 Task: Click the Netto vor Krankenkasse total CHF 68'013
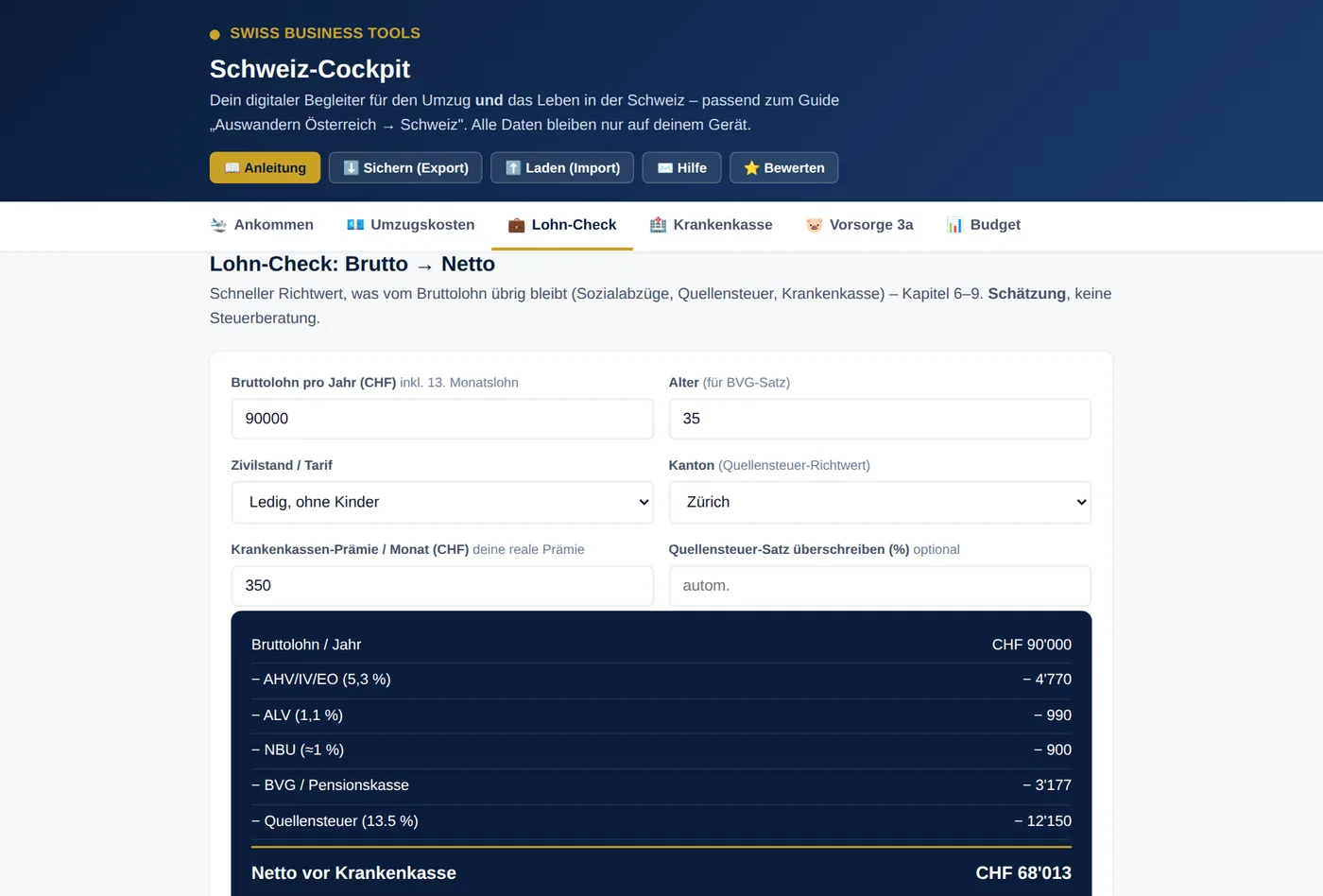point(1023,873)
